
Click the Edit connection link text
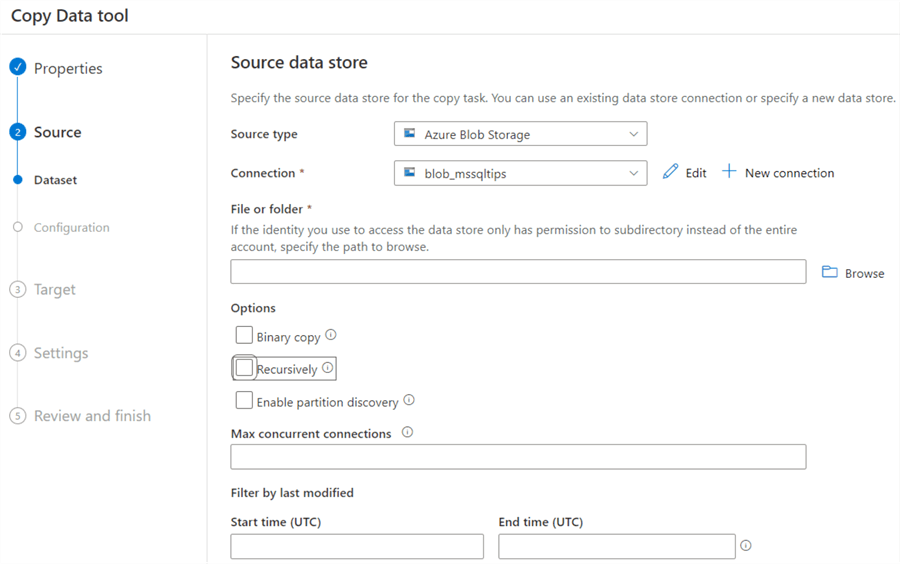pos(696,173)
